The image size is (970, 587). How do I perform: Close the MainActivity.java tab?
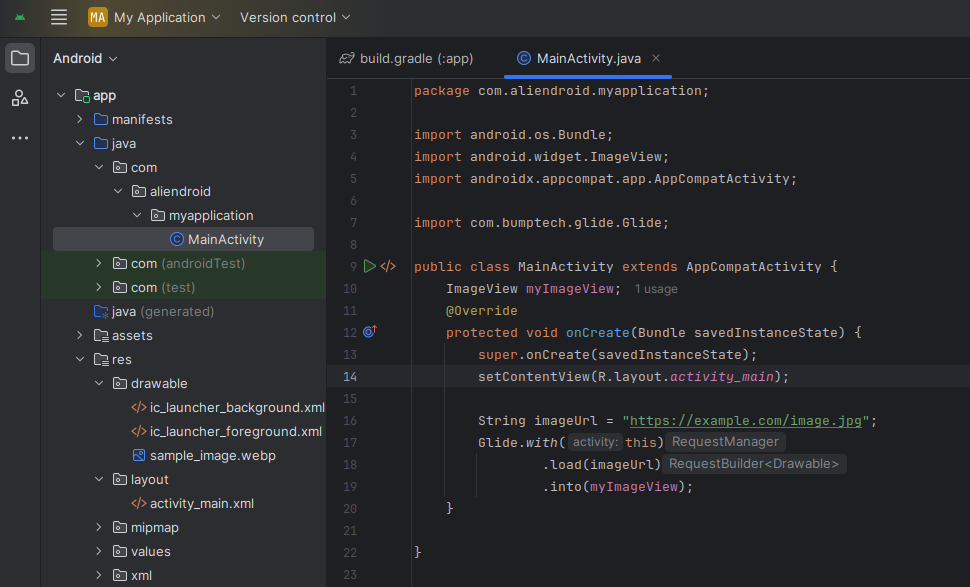pos(656,58)
